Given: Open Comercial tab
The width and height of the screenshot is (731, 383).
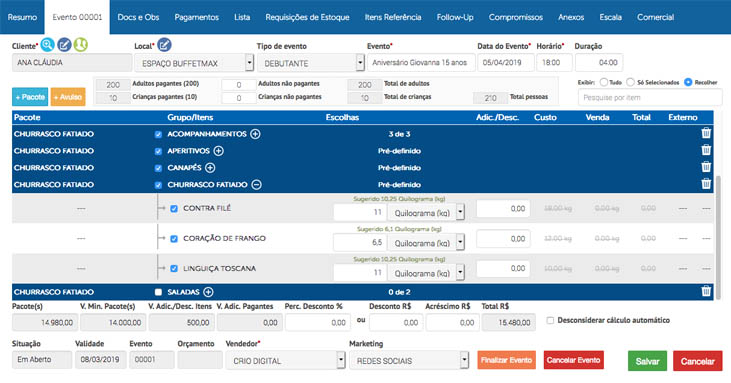Looking at the screenshot, I should (655, 17).
